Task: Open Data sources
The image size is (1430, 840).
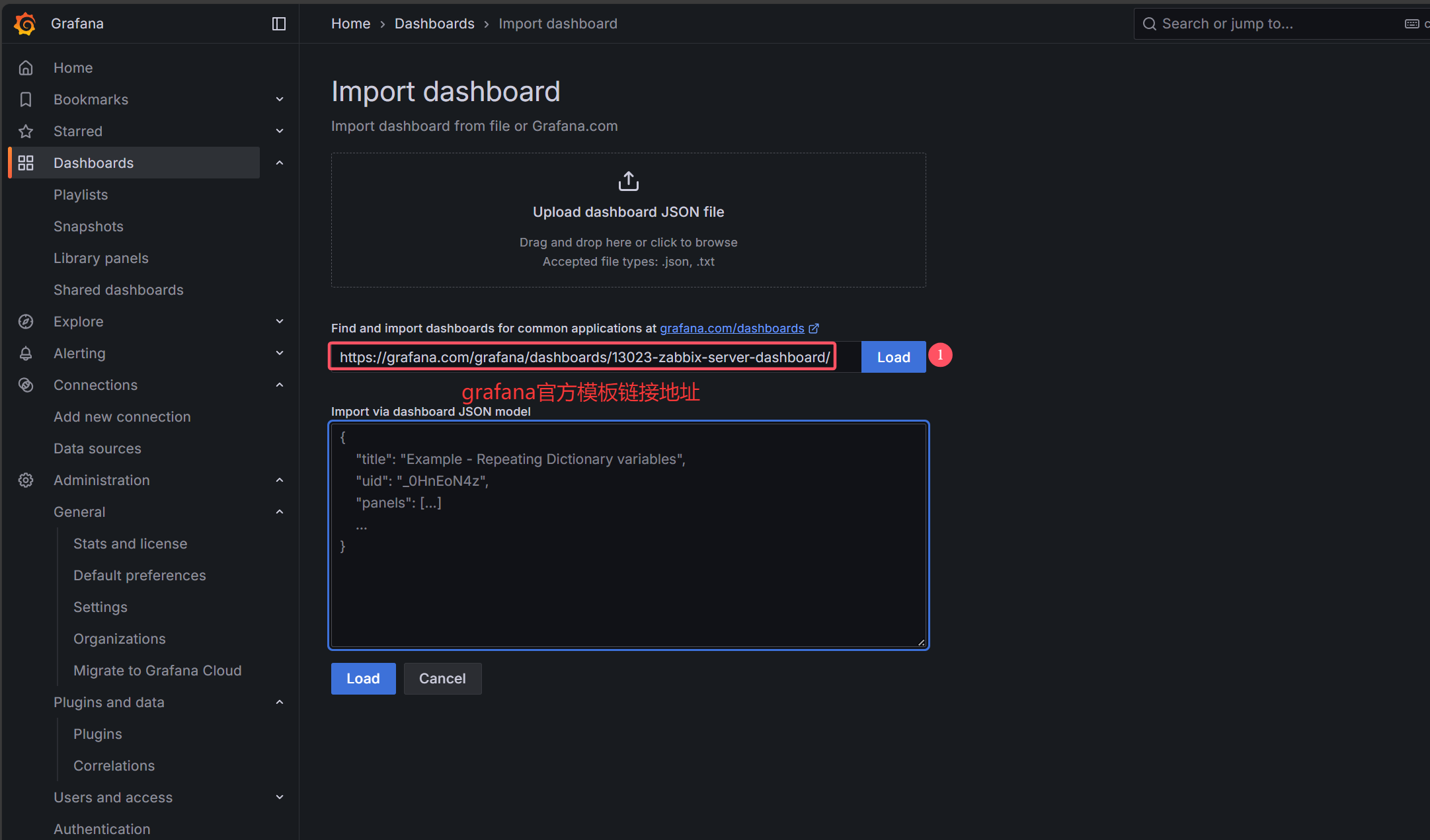Action: [x=97, y=449]
